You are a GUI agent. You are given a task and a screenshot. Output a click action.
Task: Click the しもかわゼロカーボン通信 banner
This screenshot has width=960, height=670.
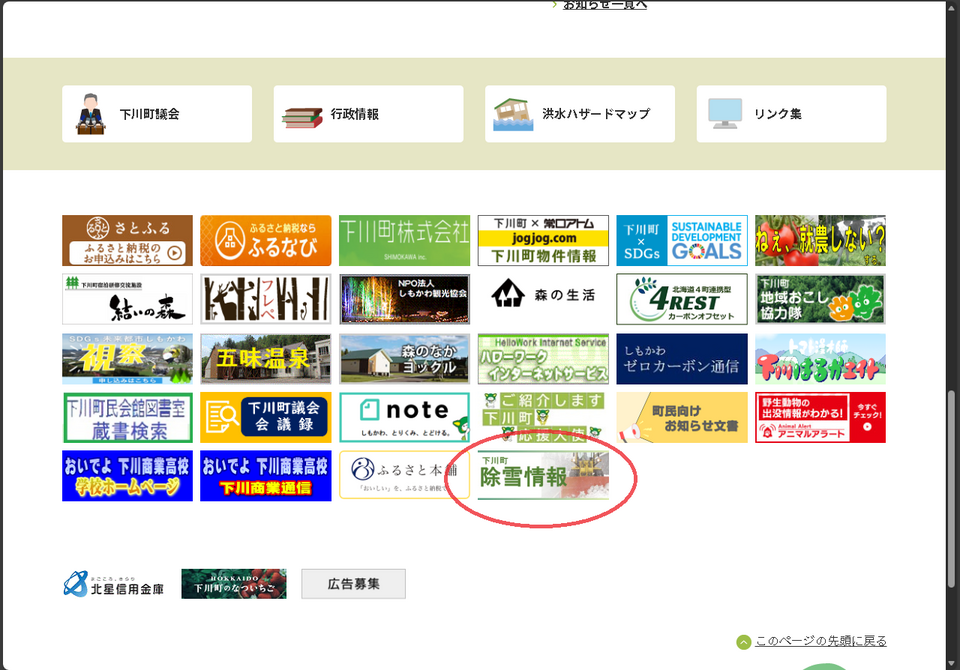[681, 359]
